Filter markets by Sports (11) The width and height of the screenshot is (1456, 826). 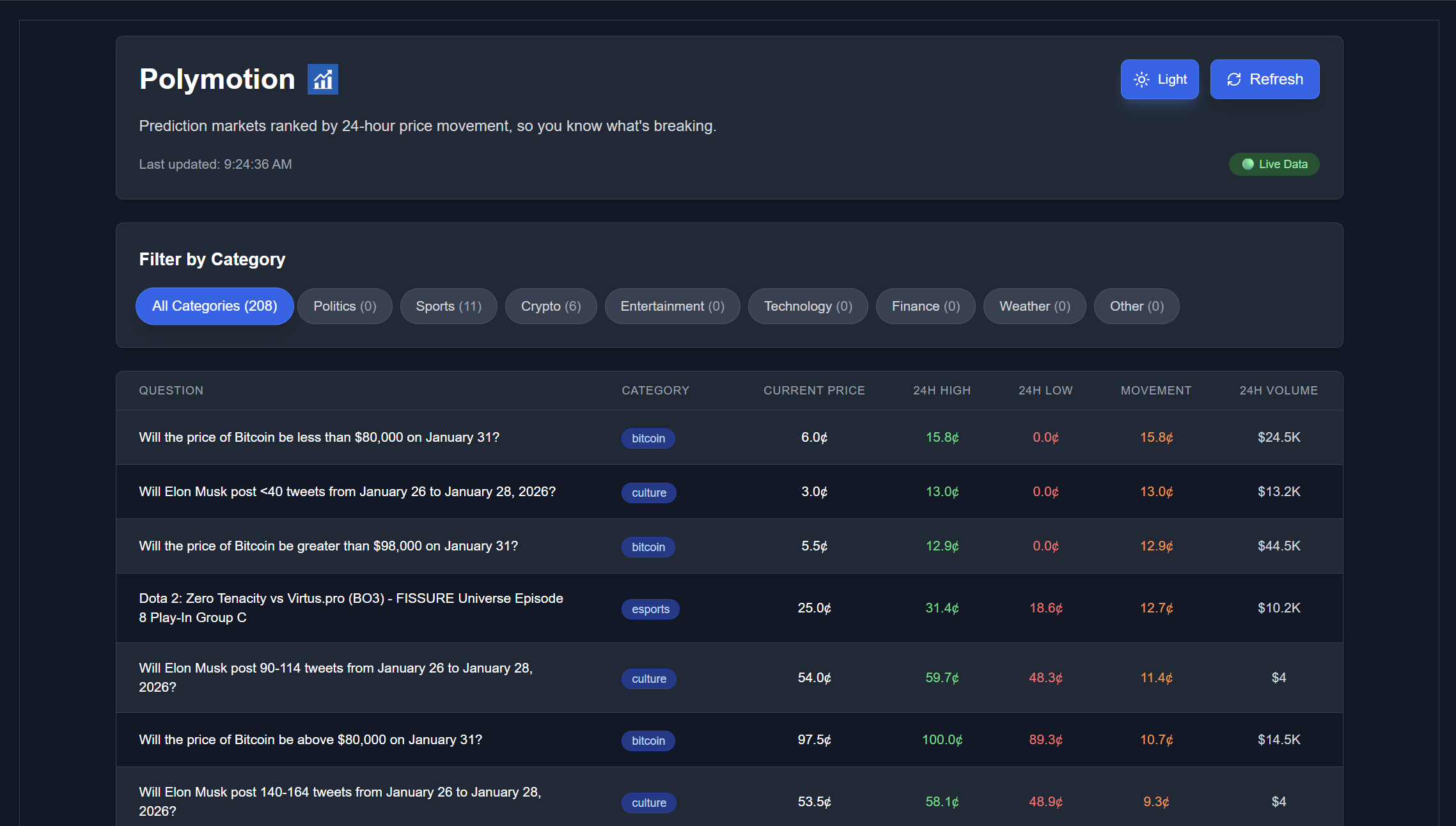point(448,306)
